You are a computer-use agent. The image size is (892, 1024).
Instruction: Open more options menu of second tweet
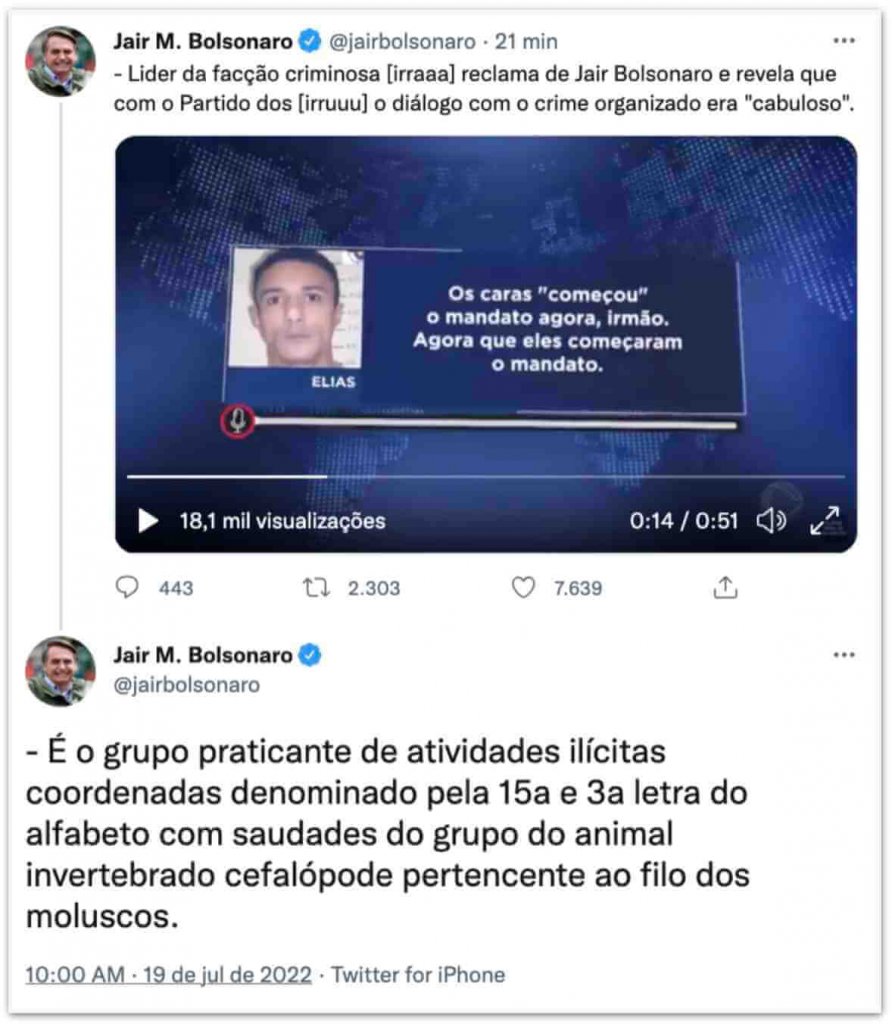[844, 654]
